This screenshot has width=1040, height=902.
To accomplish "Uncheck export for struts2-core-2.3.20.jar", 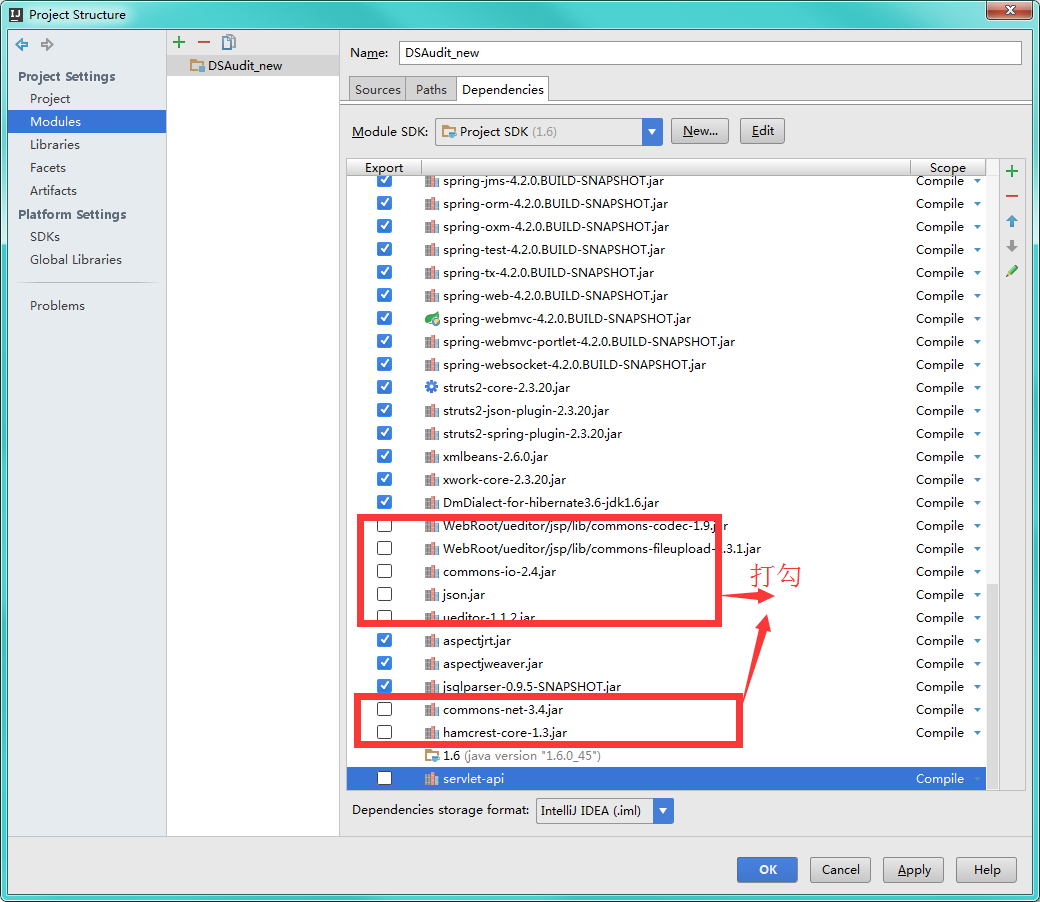I will pos(384,387).
